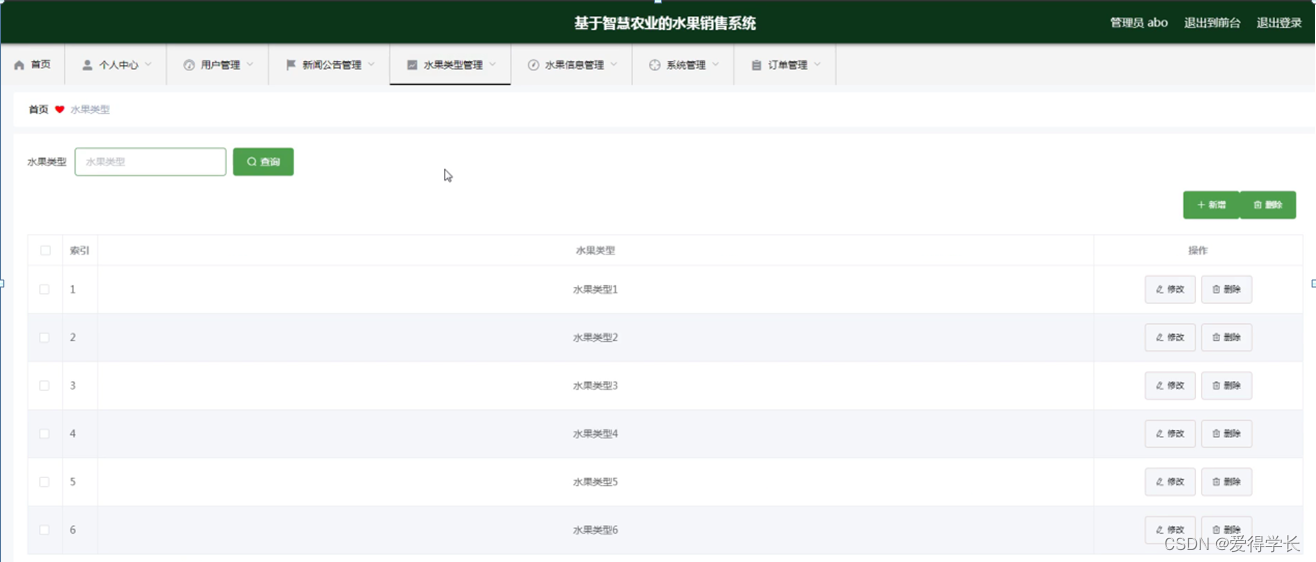
Task: Click the 水果类型 search input field
Action: pyautogui.click(x=150, y=162)
